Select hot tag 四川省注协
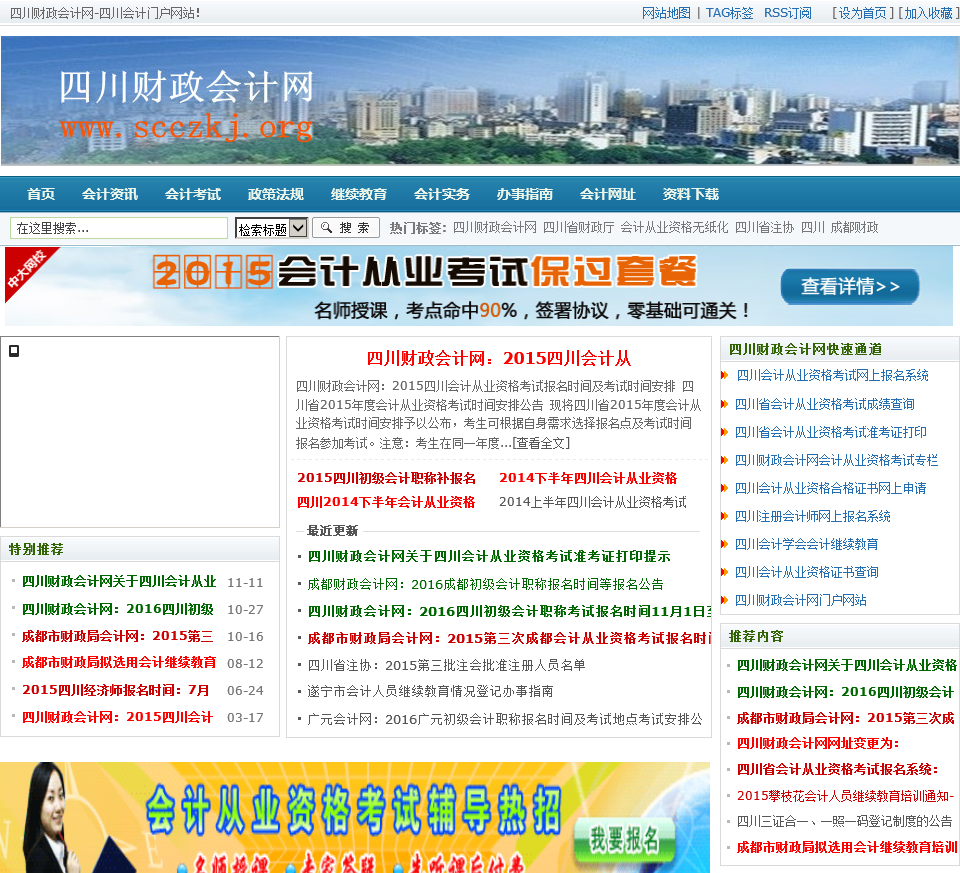Image resolution: width=960 pixels, height=873 pixels. coord(764,228)
